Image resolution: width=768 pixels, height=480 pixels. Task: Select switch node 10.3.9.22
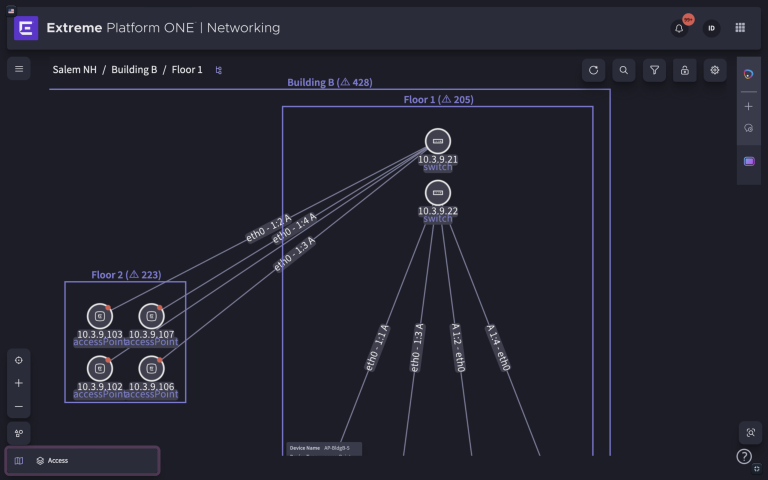click(438, 193)
